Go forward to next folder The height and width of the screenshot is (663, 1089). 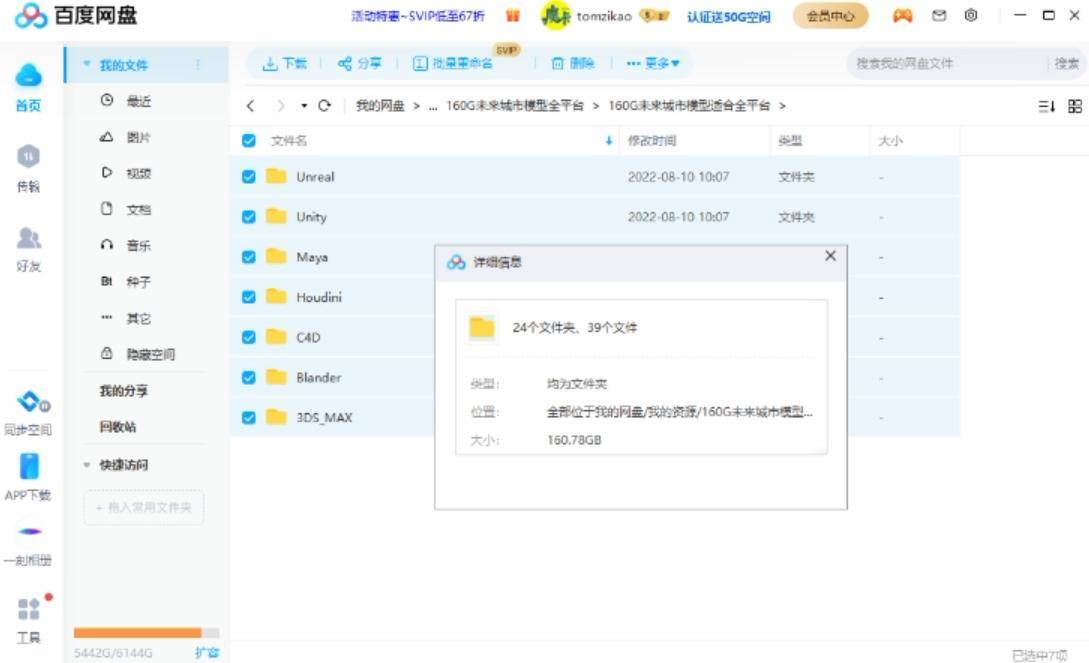pyautogui.click(x=281, y=106)
